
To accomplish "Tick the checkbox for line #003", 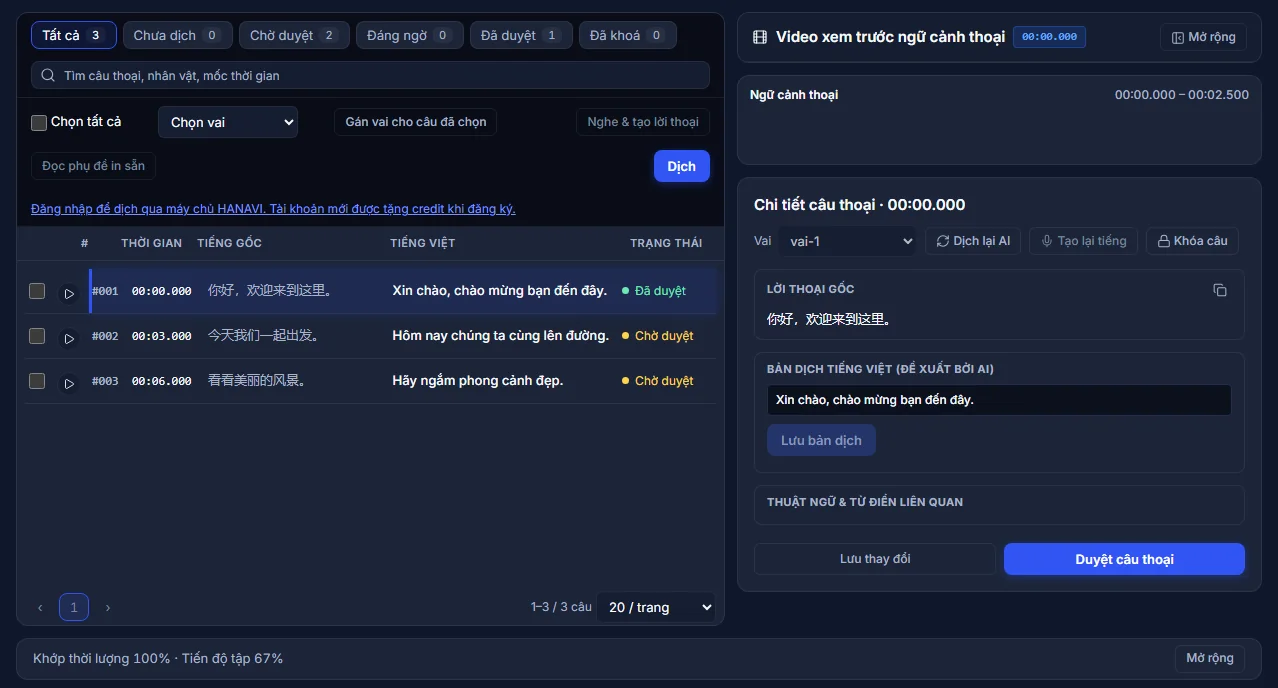I will [x=37, y=381].
